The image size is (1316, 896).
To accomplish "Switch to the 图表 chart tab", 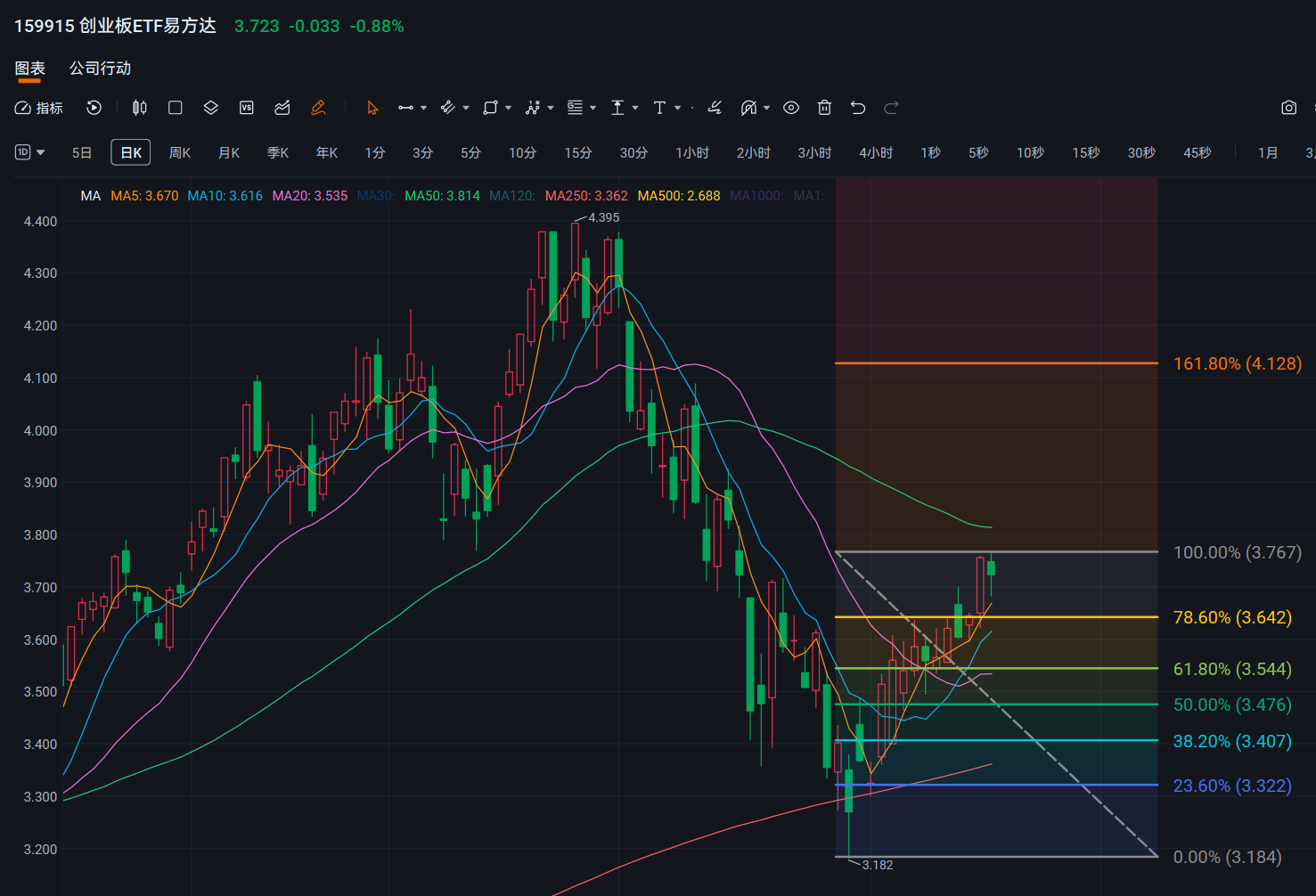I will click(x=29, y=69).
